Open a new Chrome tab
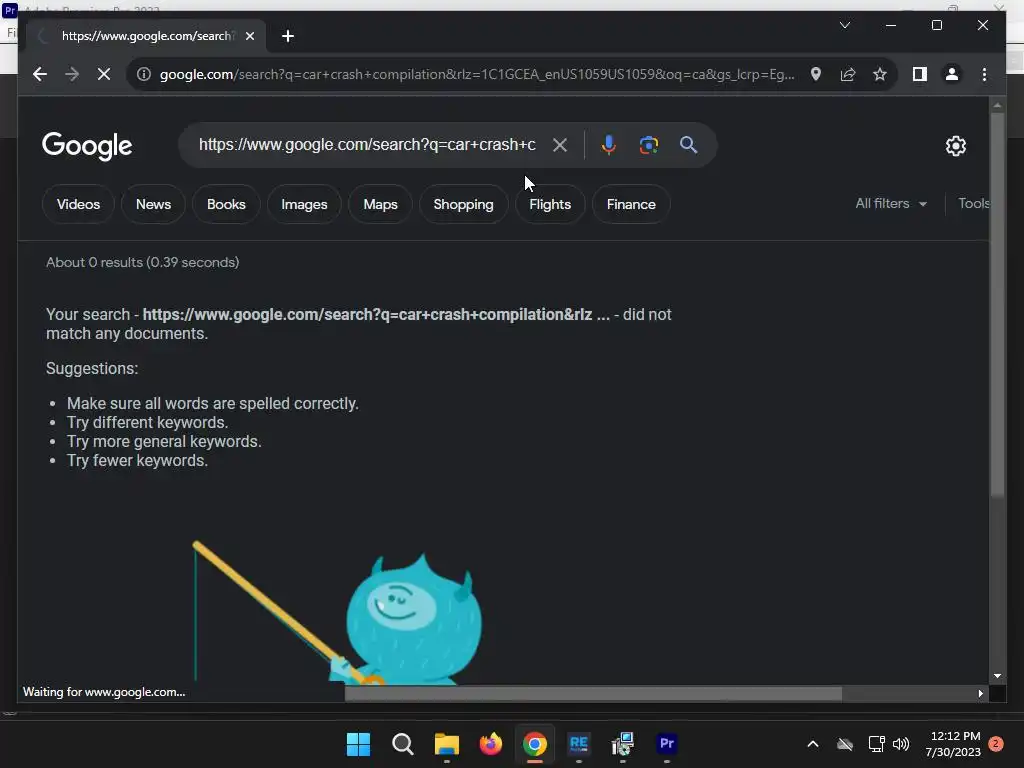The image size is (1024, 768). (x=287, y=36)
